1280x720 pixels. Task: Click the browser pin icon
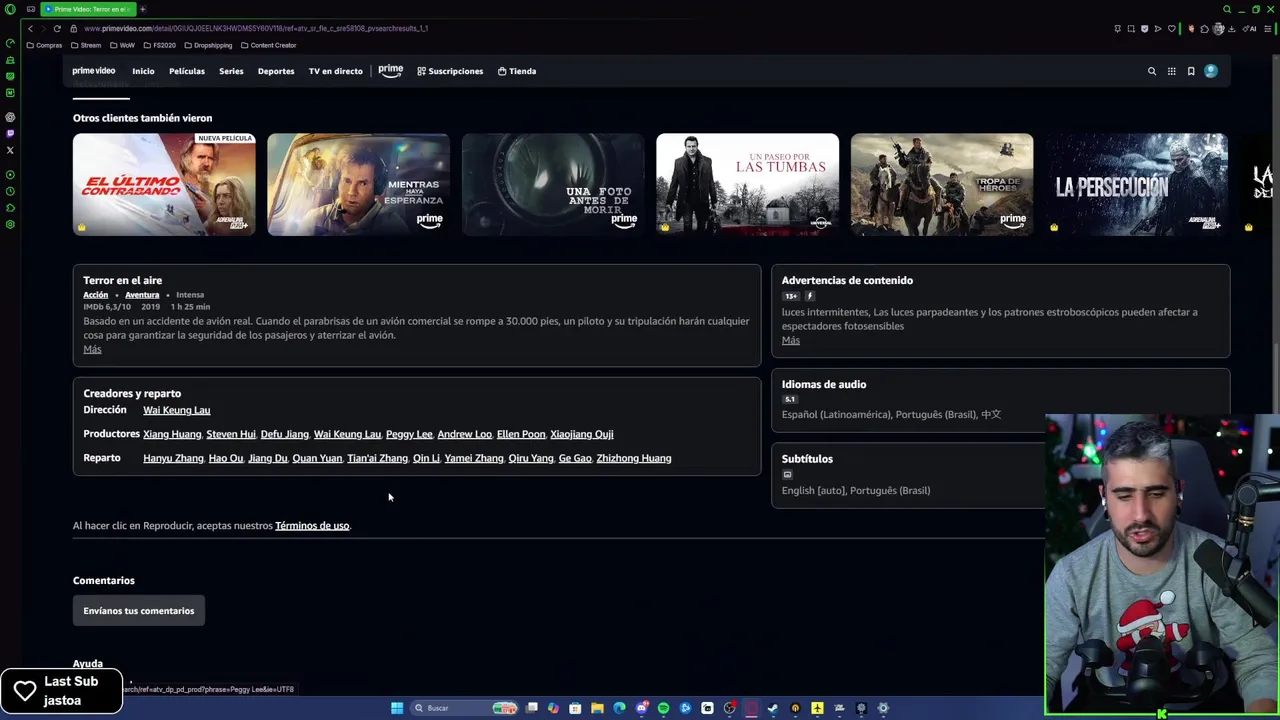pos(1117,28)
